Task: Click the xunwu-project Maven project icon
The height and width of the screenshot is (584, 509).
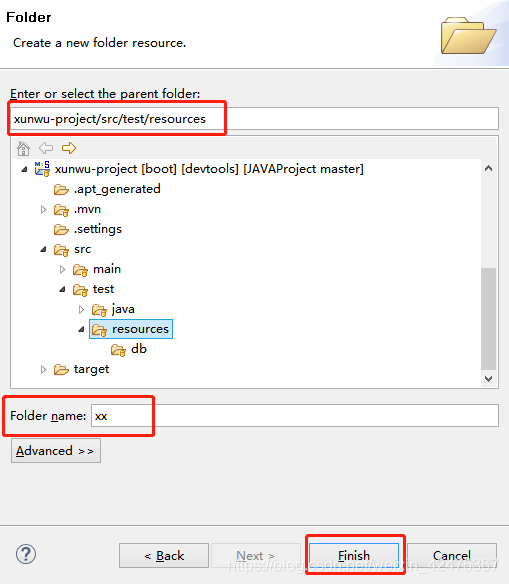Action: tap(42, 169)
